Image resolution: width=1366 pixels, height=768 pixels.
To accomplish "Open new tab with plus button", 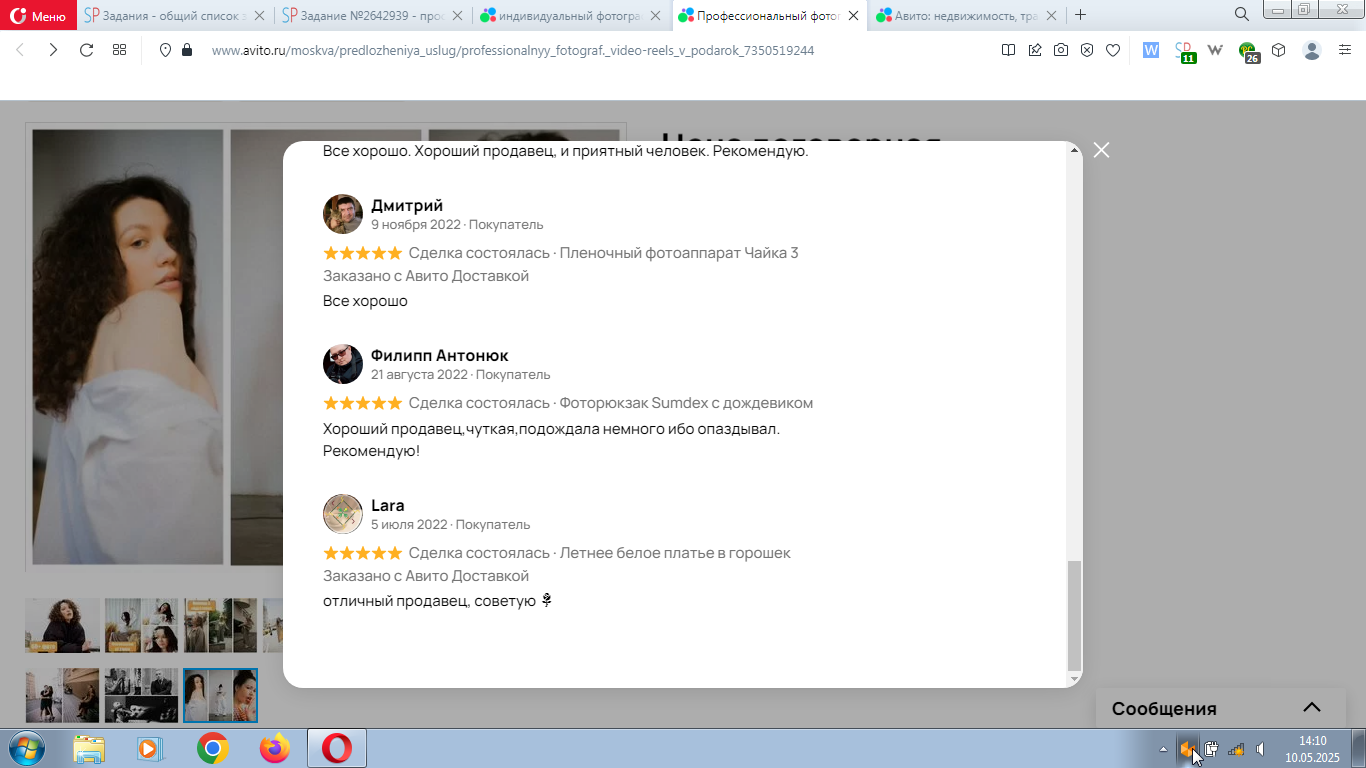I will pyautogui.click(x=1080, y=15).
